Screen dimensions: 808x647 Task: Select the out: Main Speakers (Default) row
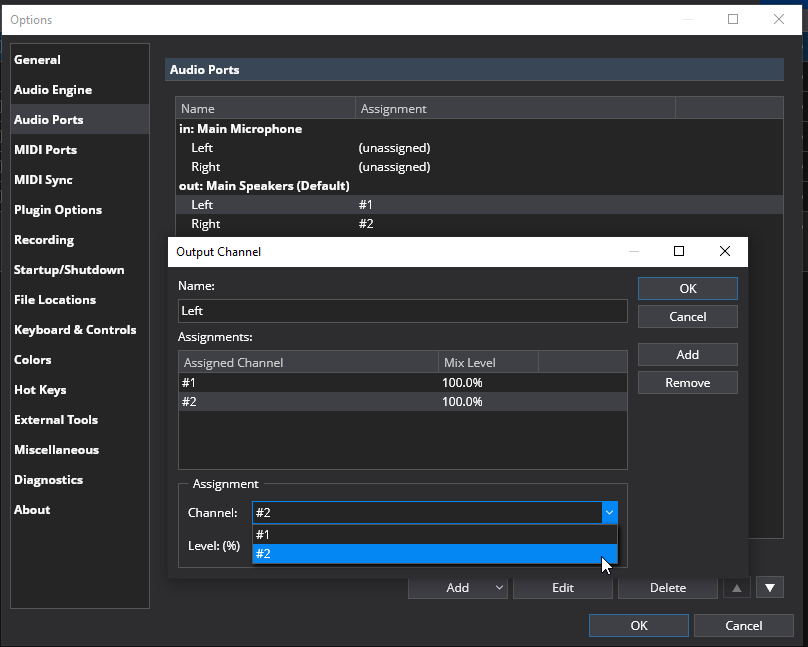point(479,186)
